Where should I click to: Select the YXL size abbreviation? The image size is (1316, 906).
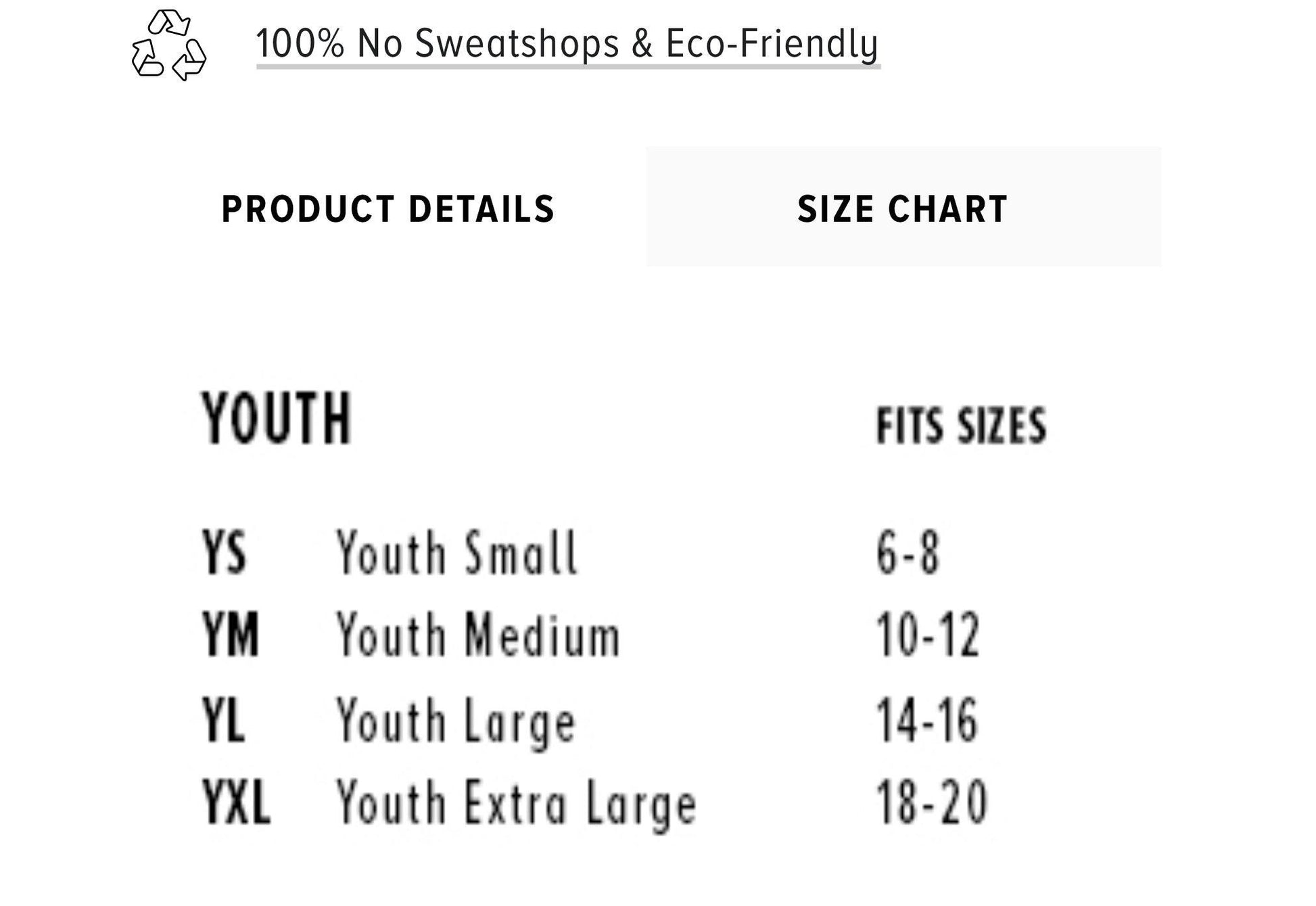[236, 802]
